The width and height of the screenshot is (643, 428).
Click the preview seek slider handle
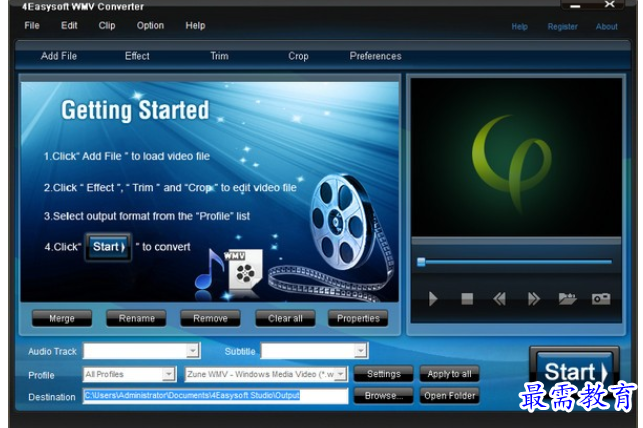(x=421, y=262)
